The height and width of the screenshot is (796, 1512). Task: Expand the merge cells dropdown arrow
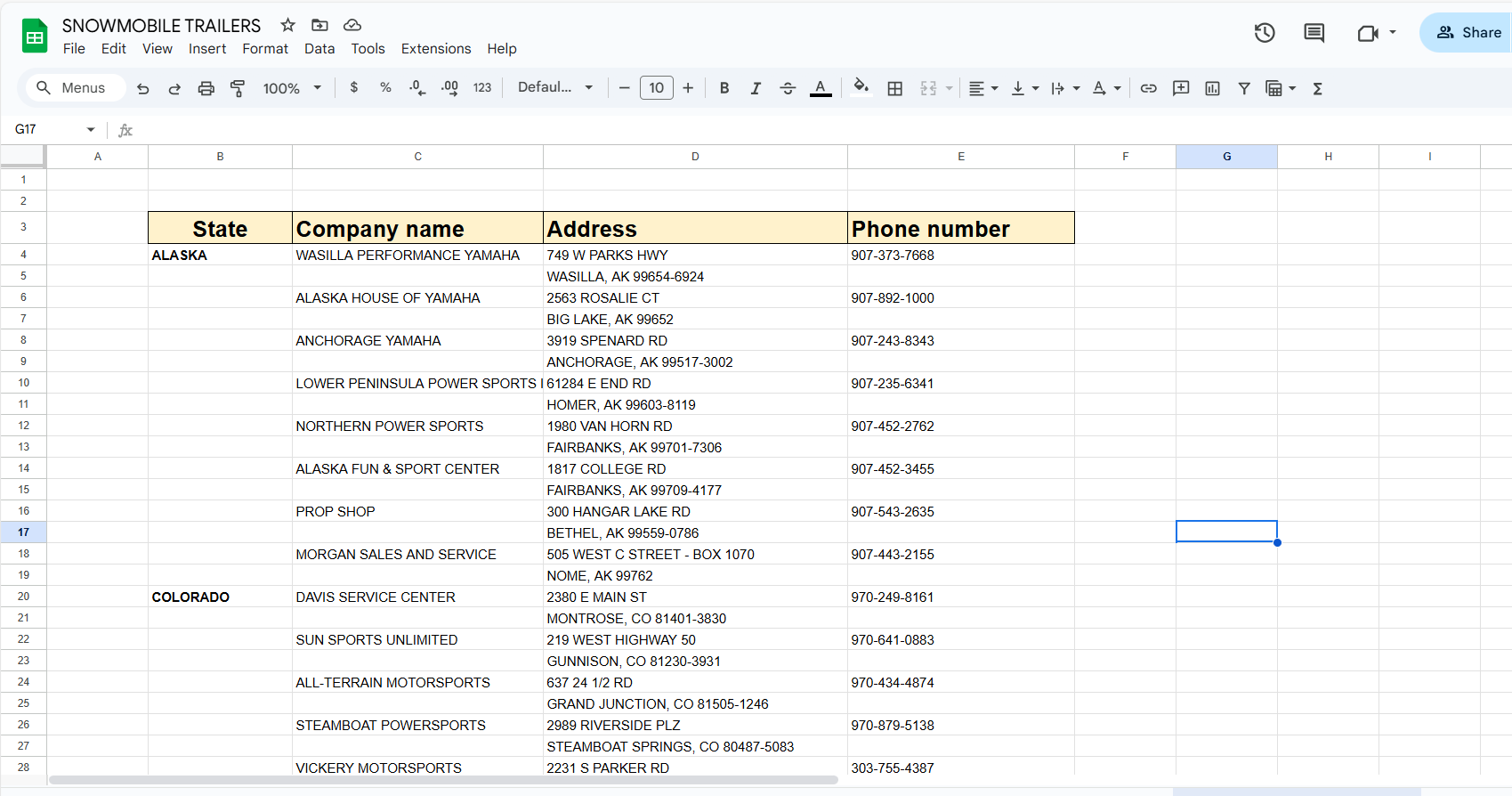950,88
